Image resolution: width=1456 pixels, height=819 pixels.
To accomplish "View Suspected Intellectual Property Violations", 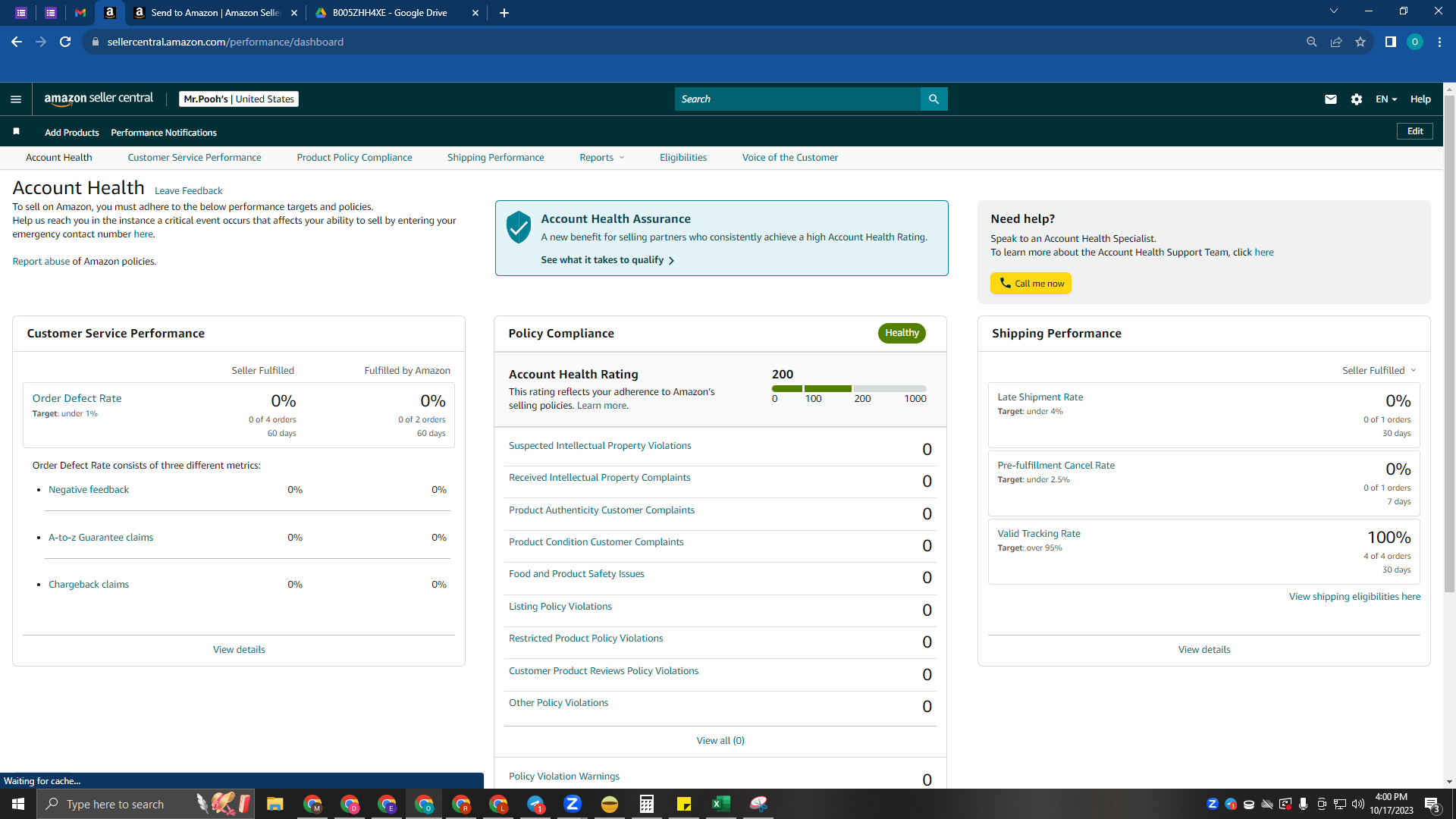I will [600, 446].
